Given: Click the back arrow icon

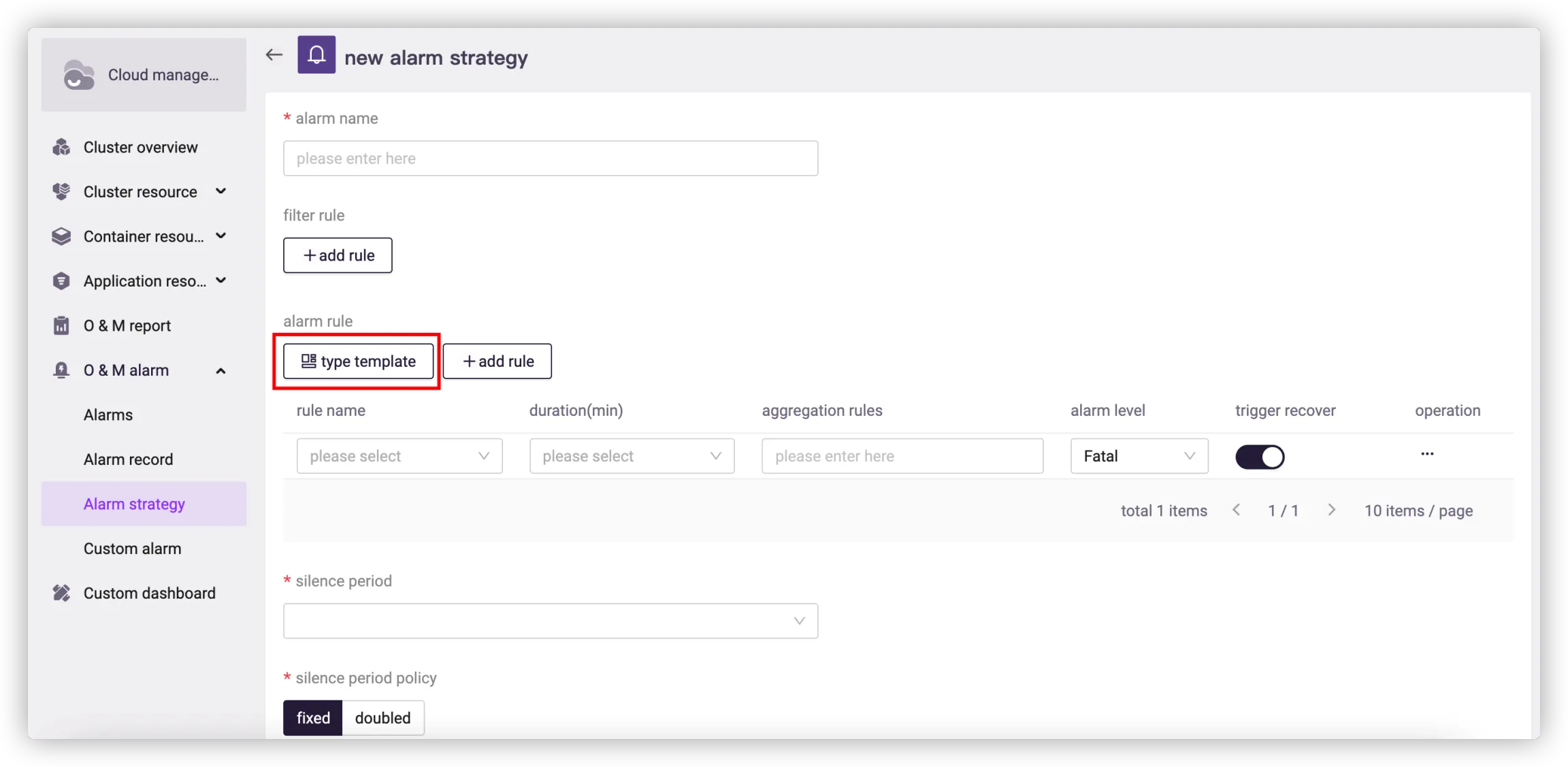Looking at the screenshot, I should pyautogui.click(x=274, y=55).
